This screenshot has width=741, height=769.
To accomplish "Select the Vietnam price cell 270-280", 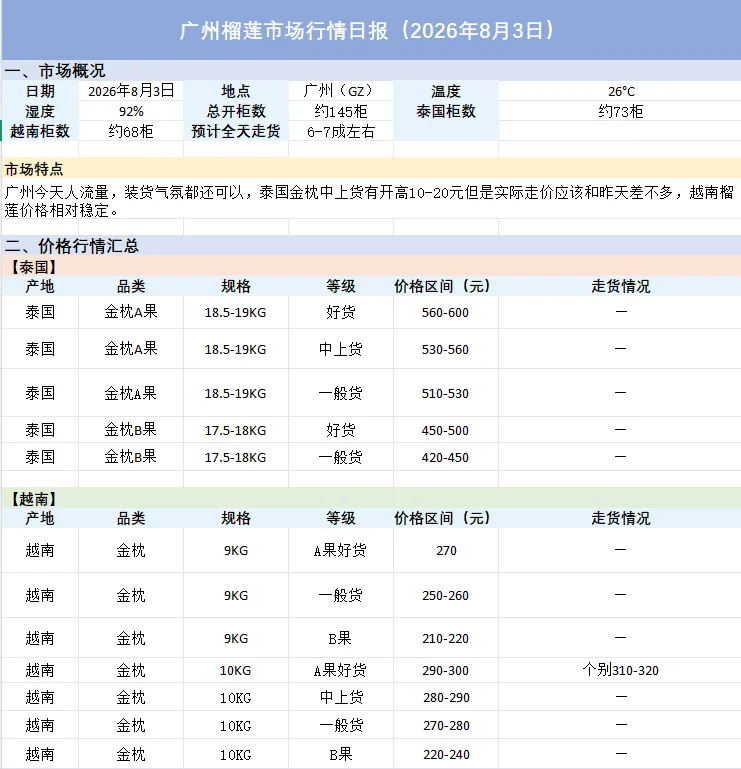I will (x=446, y=725).
